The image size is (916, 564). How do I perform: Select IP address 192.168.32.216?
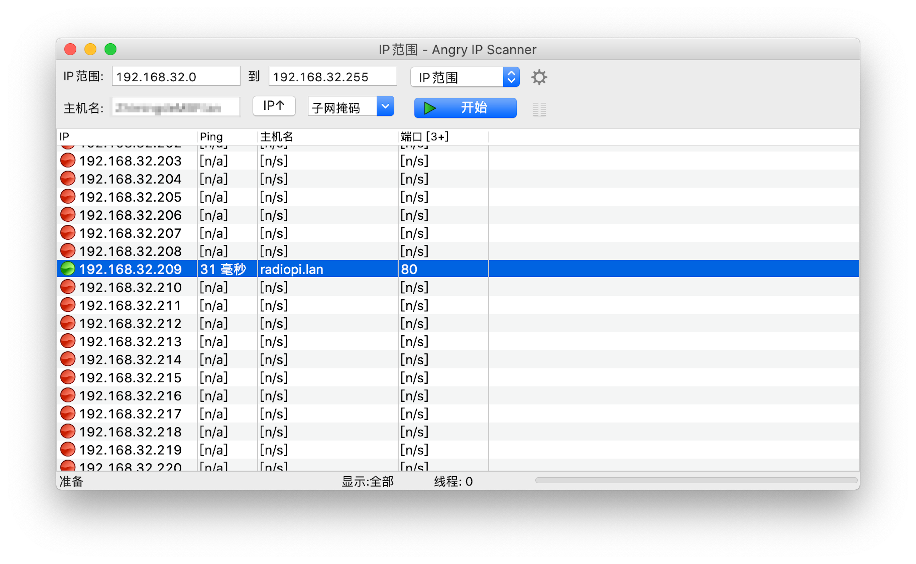pos(130,396)
